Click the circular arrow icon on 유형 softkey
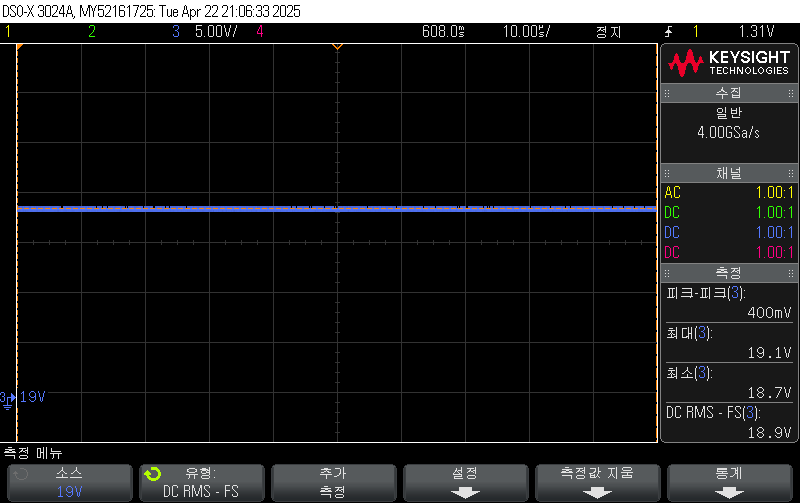 pos(153,474)
